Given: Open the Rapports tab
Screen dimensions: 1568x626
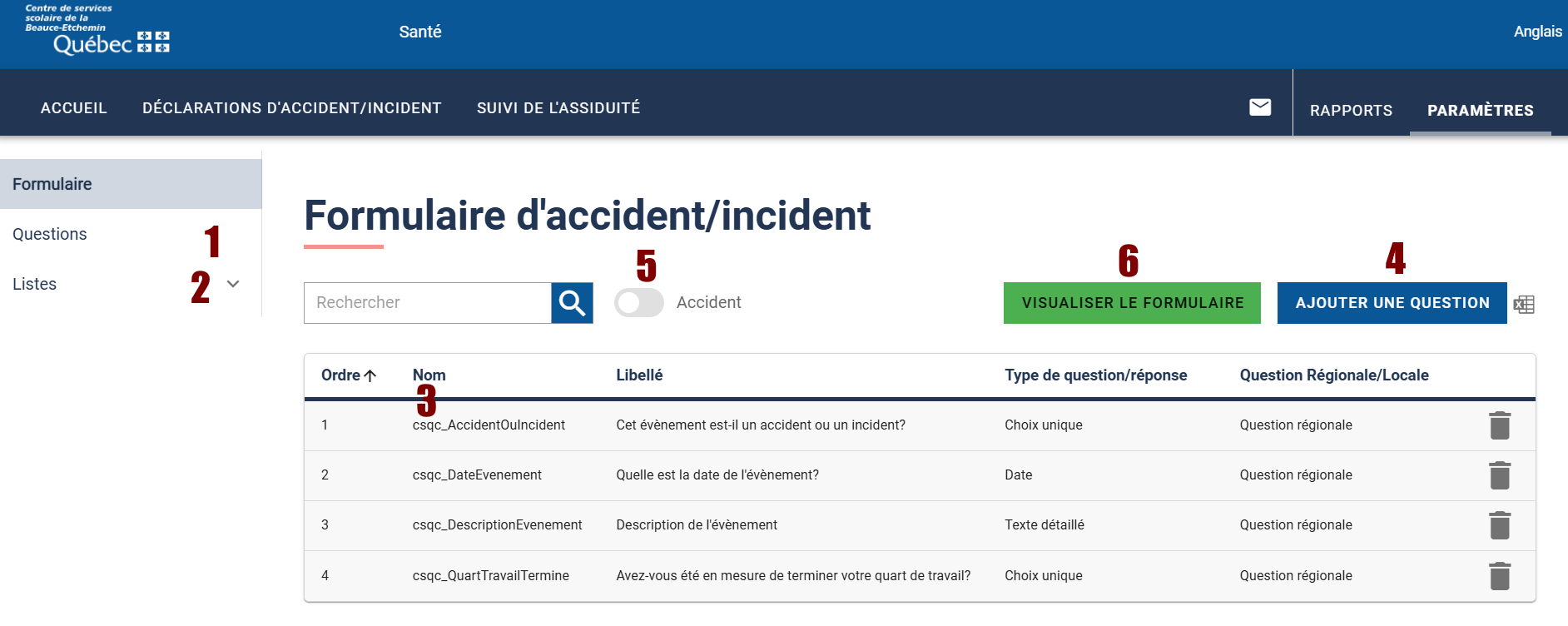Looking at the screenshot, I should (x=1351, y=111).
